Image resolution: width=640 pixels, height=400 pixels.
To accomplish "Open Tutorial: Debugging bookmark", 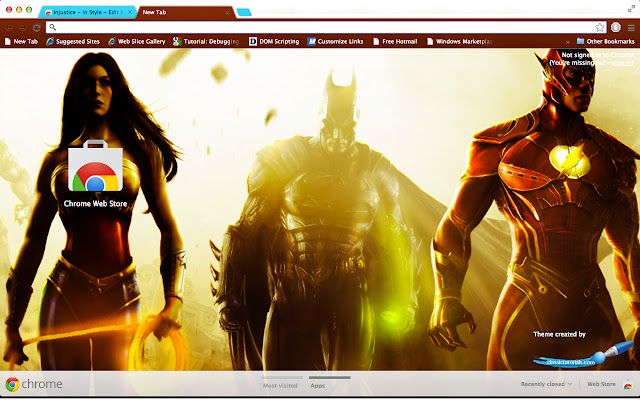I will (x=206, y=41).
